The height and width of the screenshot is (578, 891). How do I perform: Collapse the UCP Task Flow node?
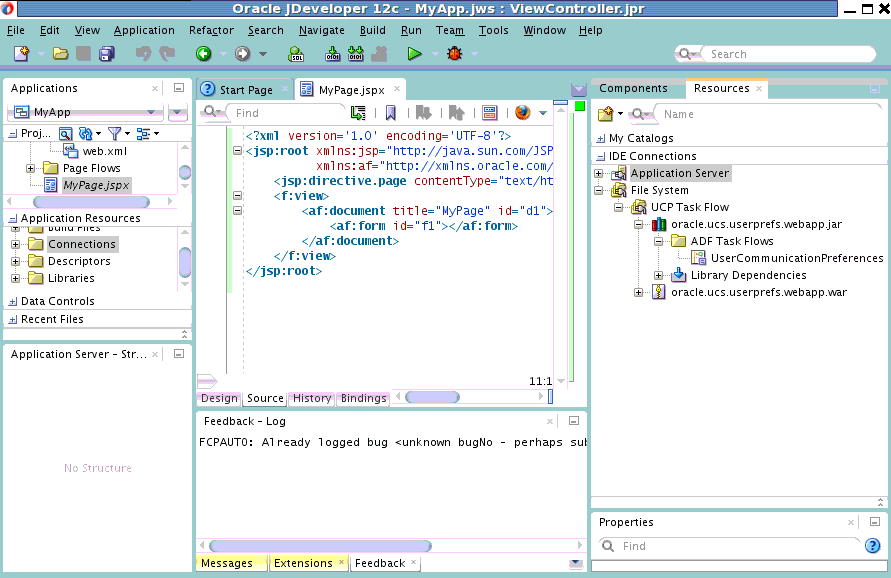coord(618,207)
